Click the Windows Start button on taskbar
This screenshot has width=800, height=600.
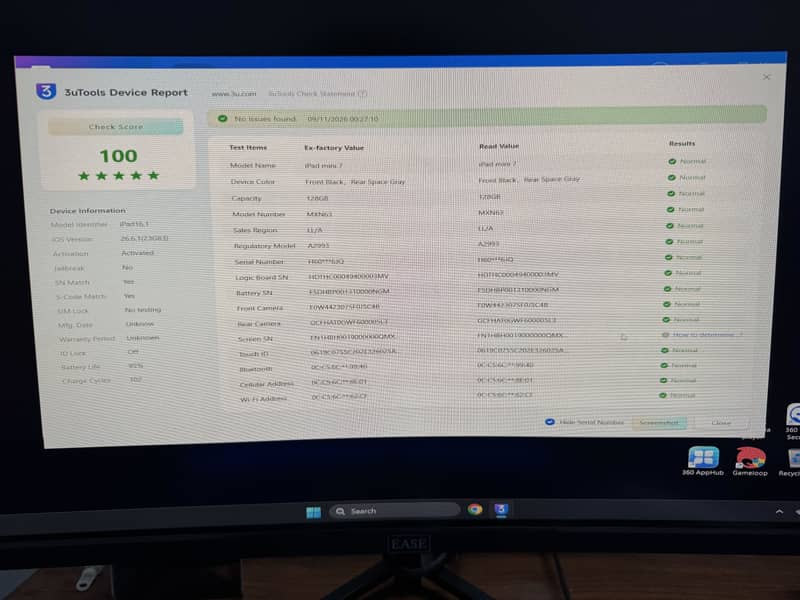[x=313, y=512]
